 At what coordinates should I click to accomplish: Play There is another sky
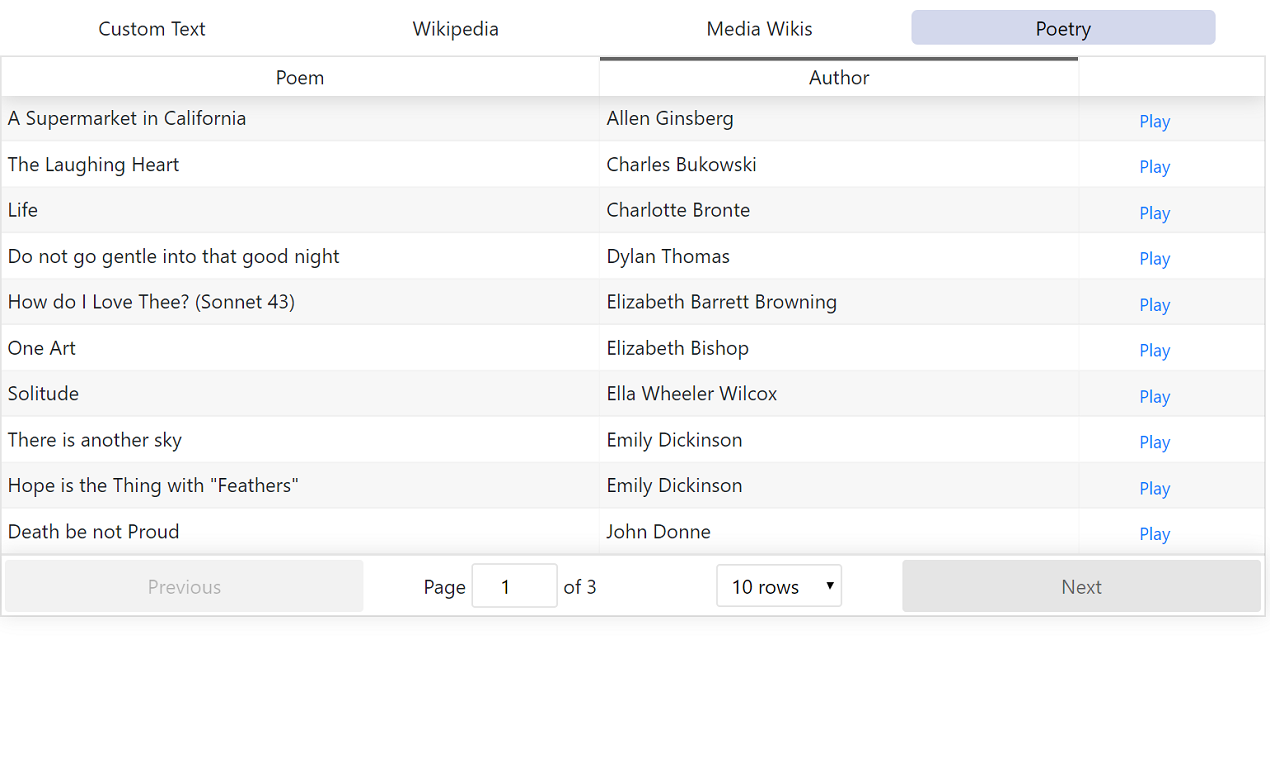tap(1154, 442)
